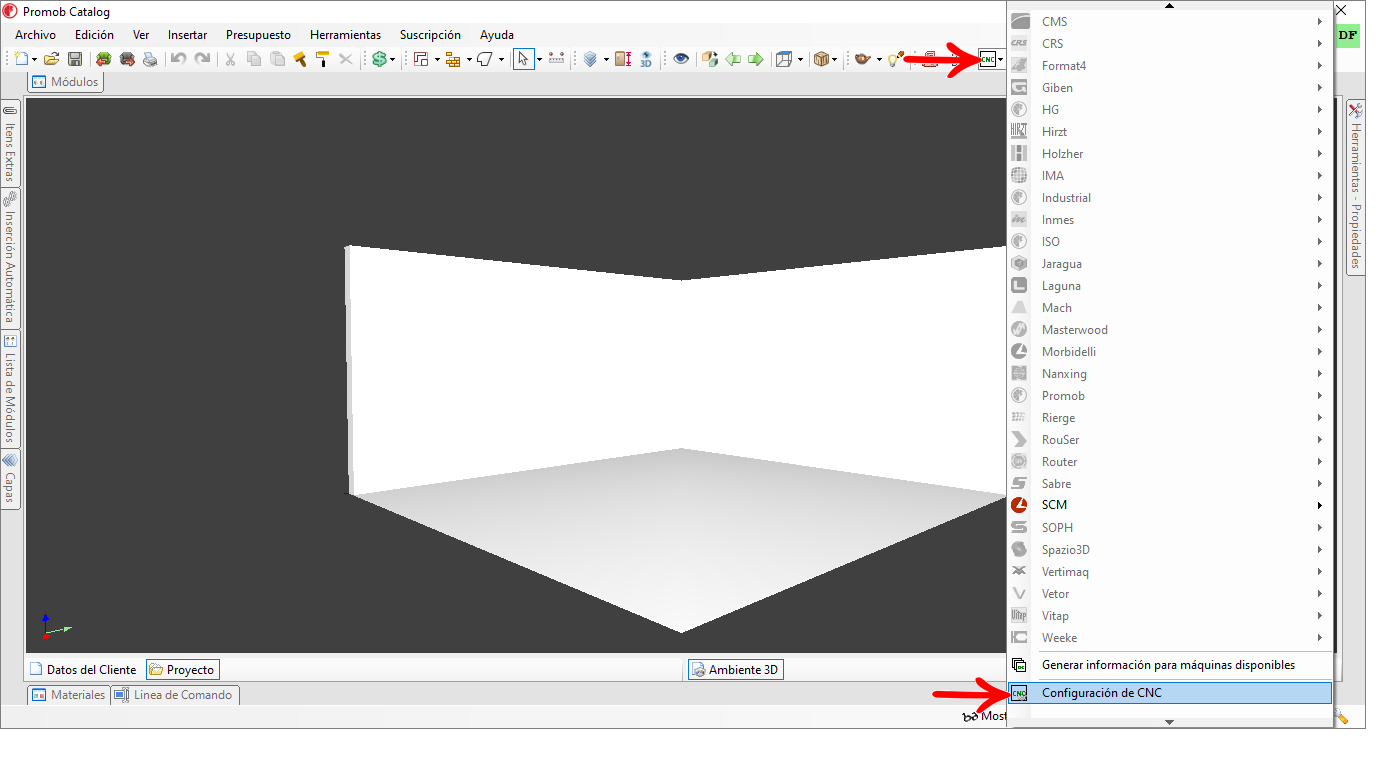Open the Ayuda menu

coord(497,34)
